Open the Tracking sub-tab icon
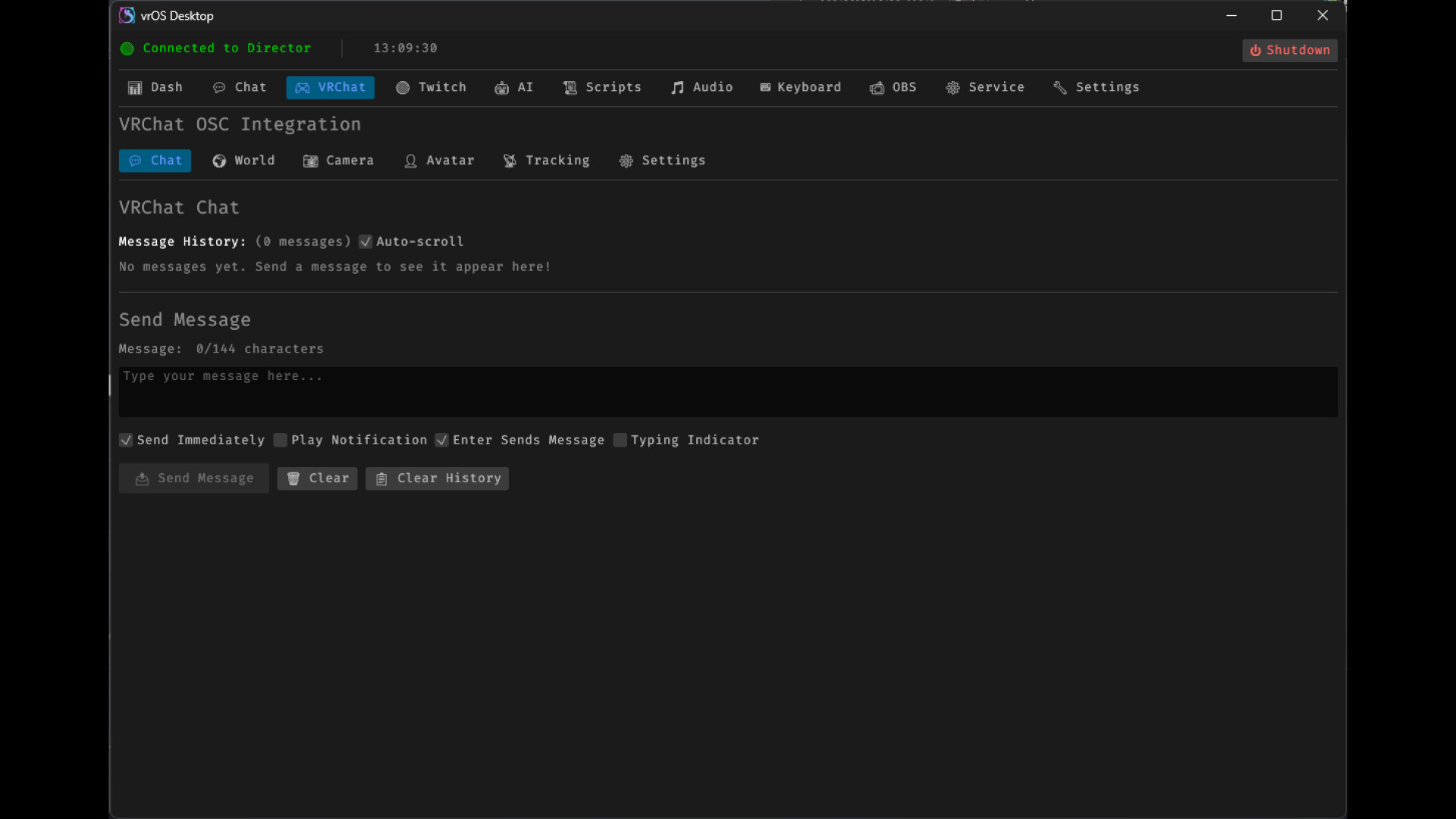Viewport: 1456px width, 819px height. pyautogui.click(x=510, y=161)
